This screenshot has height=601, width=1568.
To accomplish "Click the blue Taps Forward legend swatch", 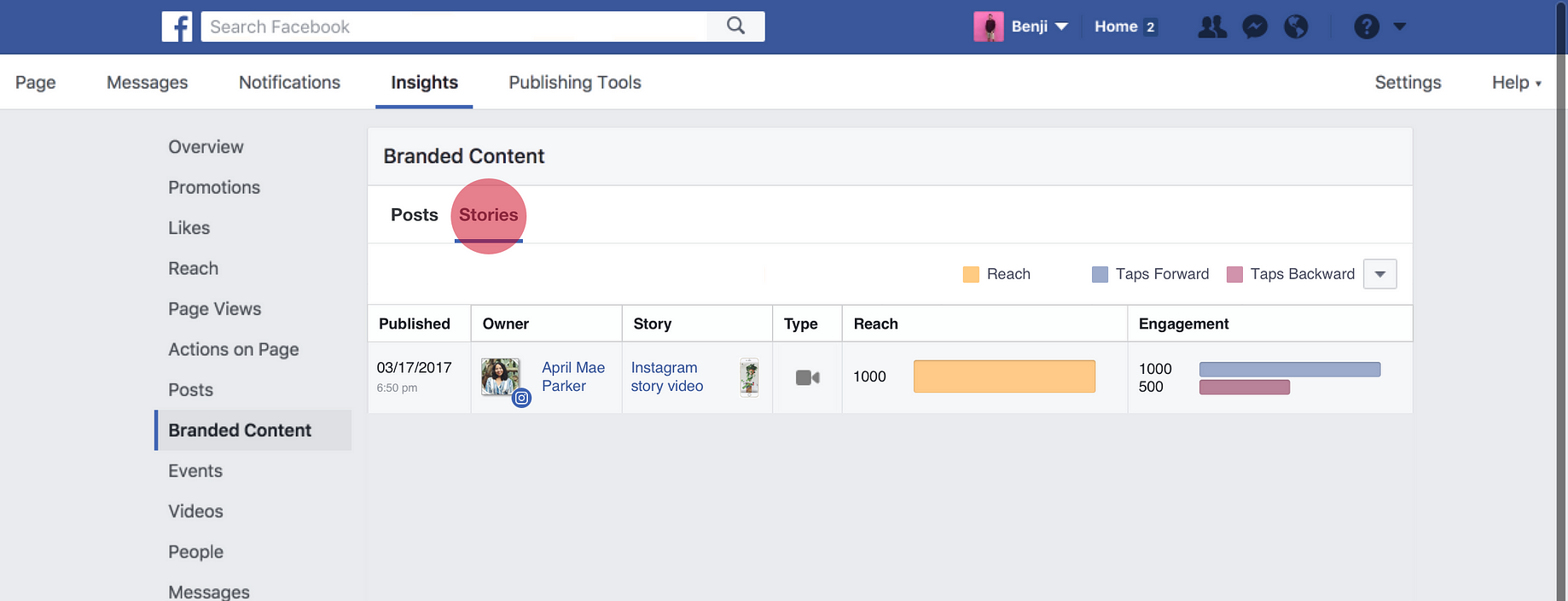I will click(1100, 274).
